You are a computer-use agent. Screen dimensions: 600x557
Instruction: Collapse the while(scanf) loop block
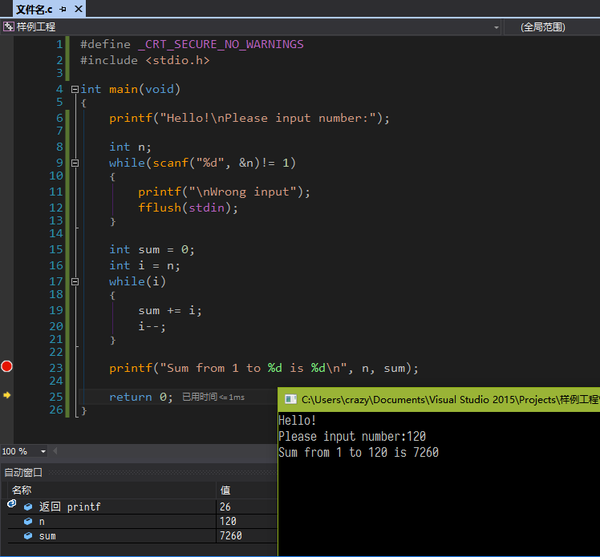(x=74, y=162)
